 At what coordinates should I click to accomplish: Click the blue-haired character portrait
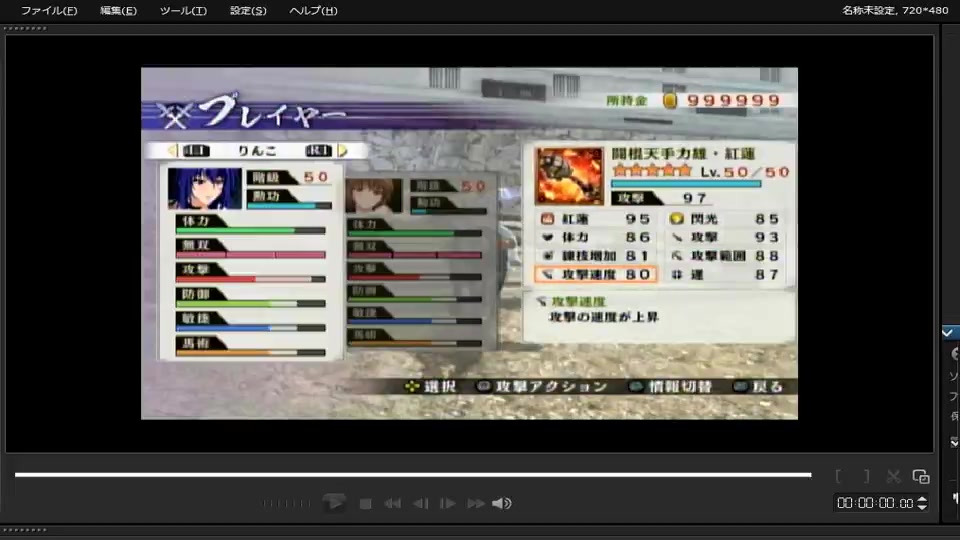click(204, 189)
